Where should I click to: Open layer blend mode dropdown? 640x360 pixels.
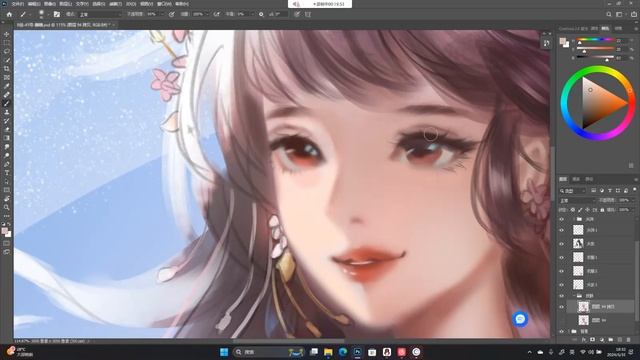coord(577,200)
